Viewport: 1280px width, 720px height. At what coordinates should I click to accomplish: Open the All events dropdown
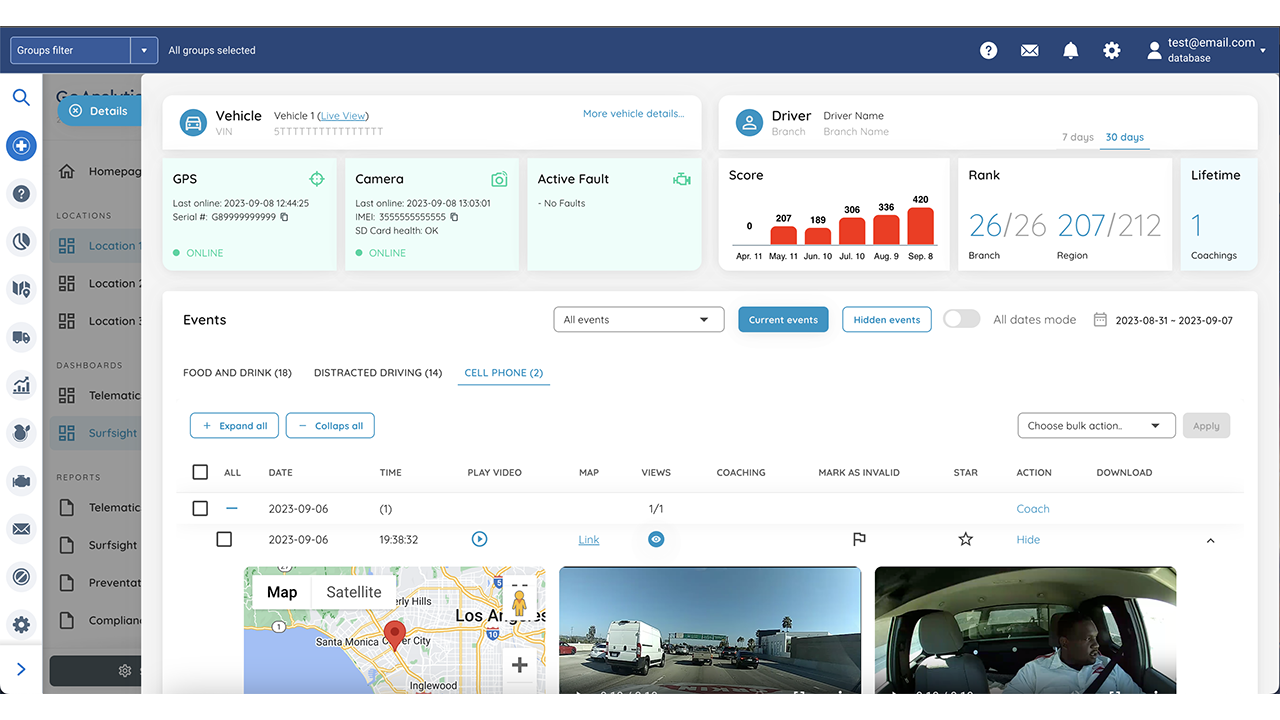[638, 318]
